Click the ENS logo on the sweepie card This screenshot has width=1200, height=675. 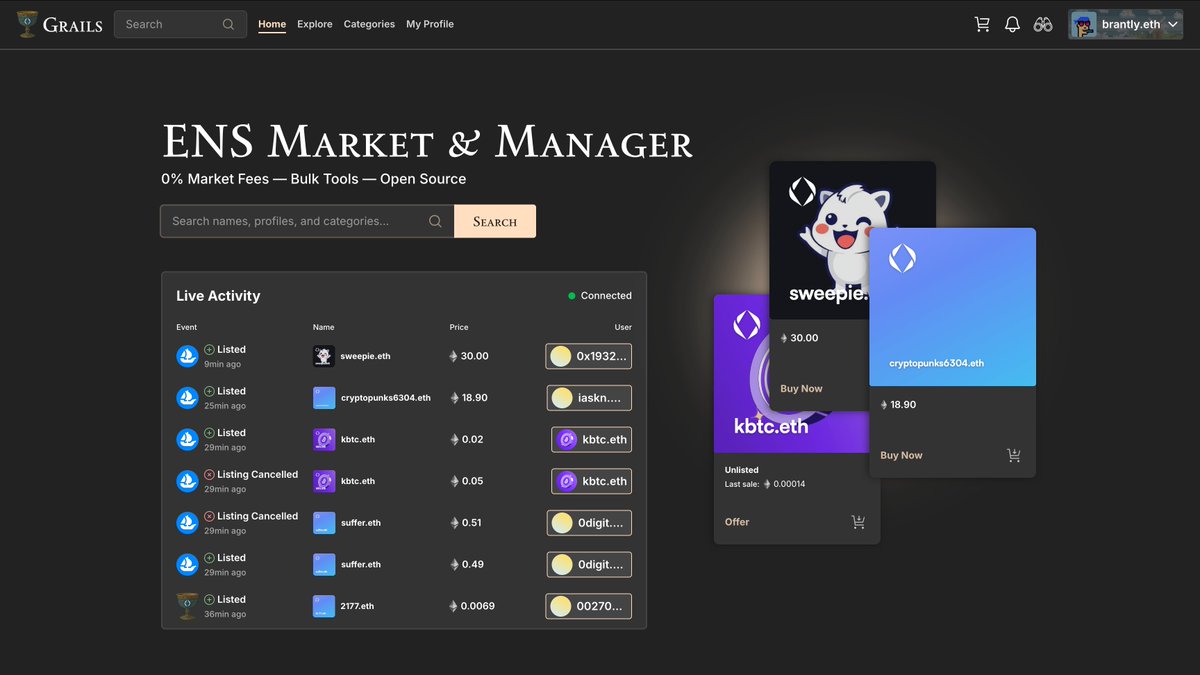pos(802,192)
